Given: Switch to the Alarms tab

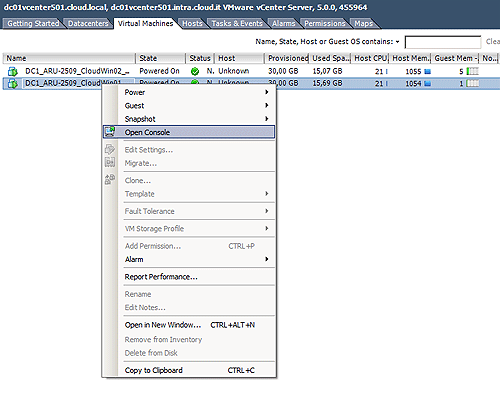Looking at the screenshot, I should tap(284, 23).
